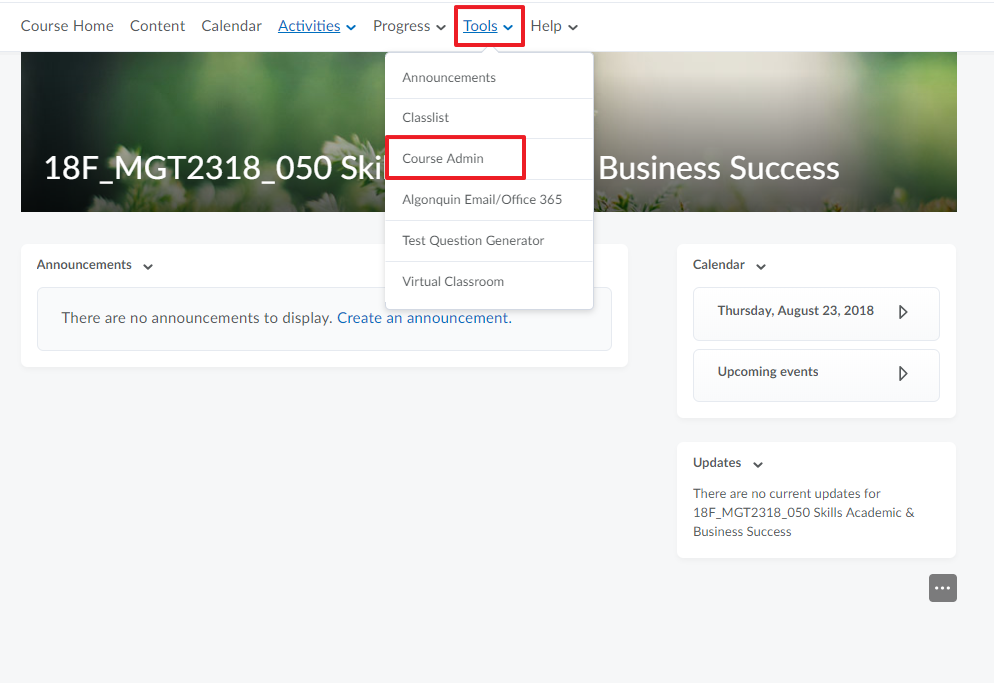
Task: Click the Create an announcement link
Action: tap(424, 318)
